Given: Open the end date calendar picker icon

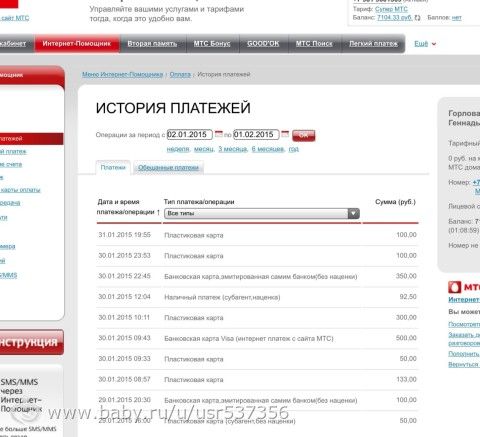Looking at the screenshot, I should click(285, 134).
